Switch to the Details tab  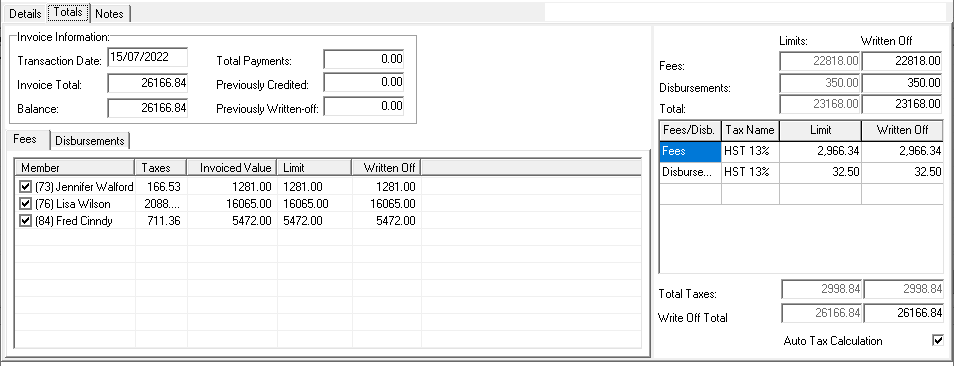[x=25, y=13]
